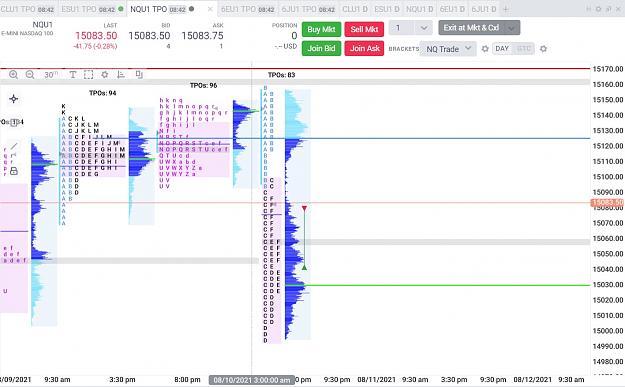Open the 6JU1 D tab
Viewport: 625px width, 387px height.
pyautogui.click(x=484, y=9)
